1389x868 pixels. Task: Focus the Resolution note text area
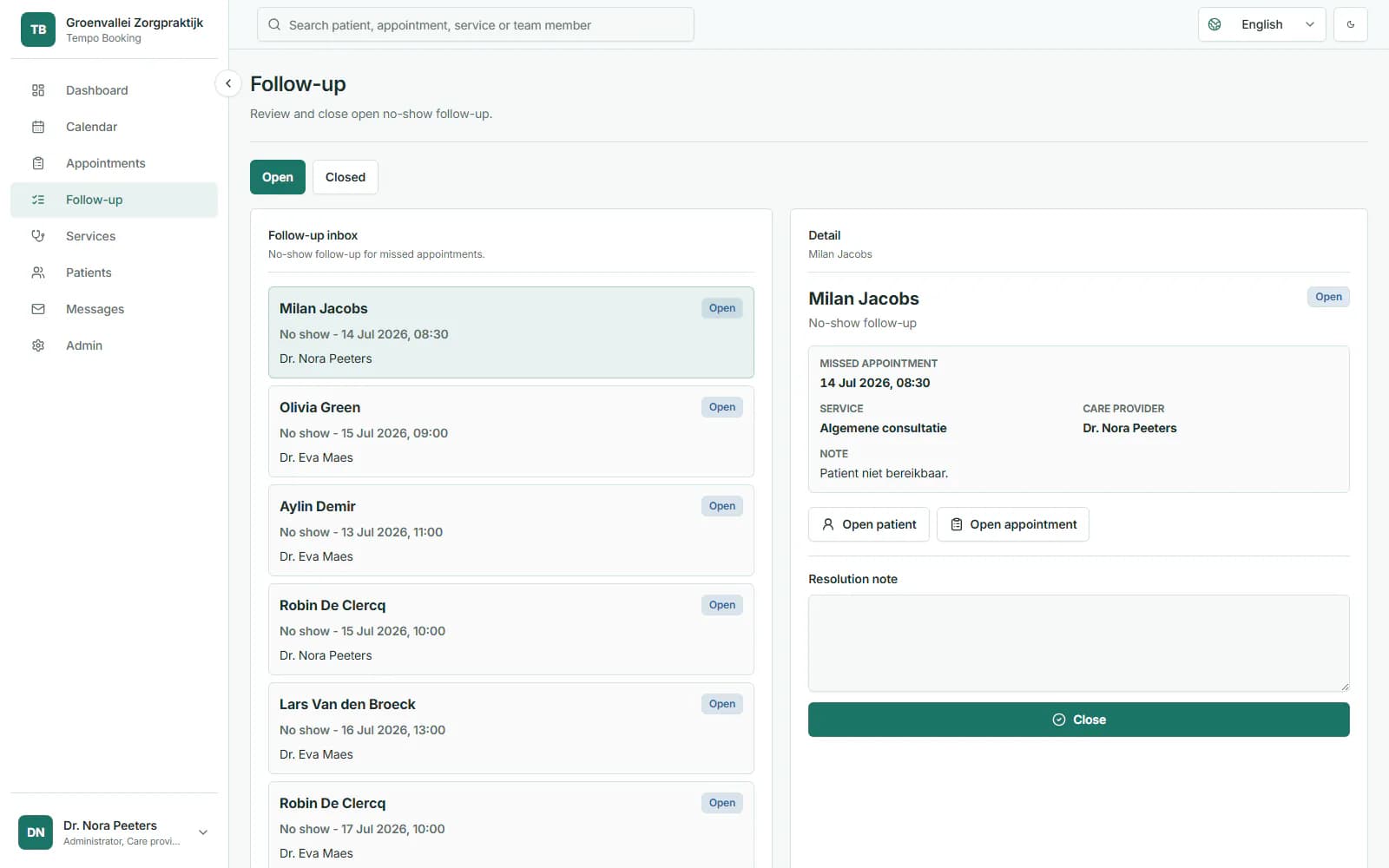[1079, 643]
